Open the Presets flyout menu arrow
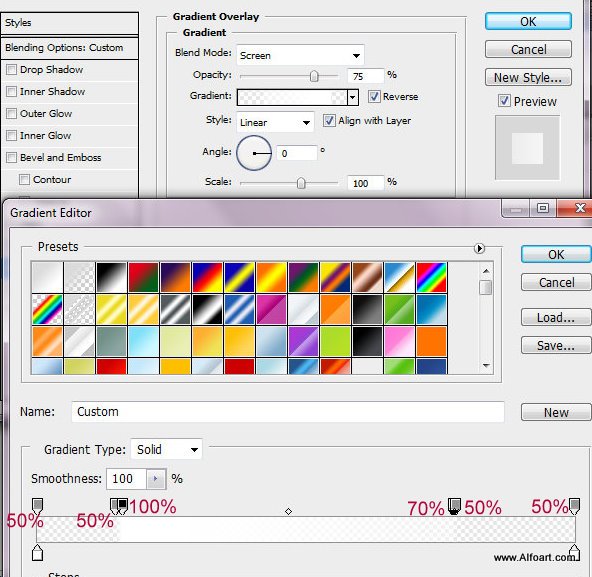The image size is (592, 577). coord(479,248)
